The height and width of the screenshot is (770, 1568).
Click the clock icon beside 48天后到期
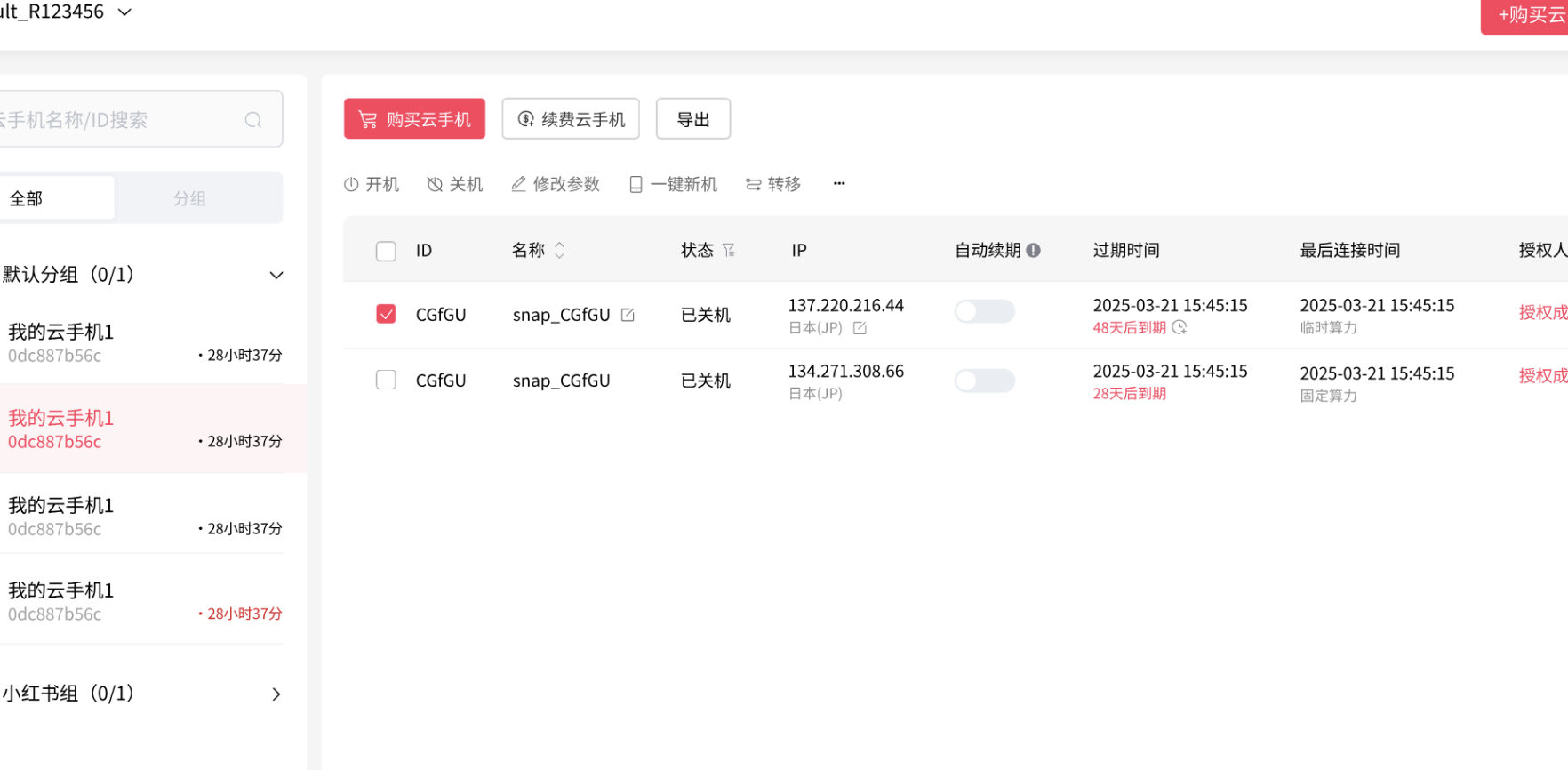click(1180, 327)
